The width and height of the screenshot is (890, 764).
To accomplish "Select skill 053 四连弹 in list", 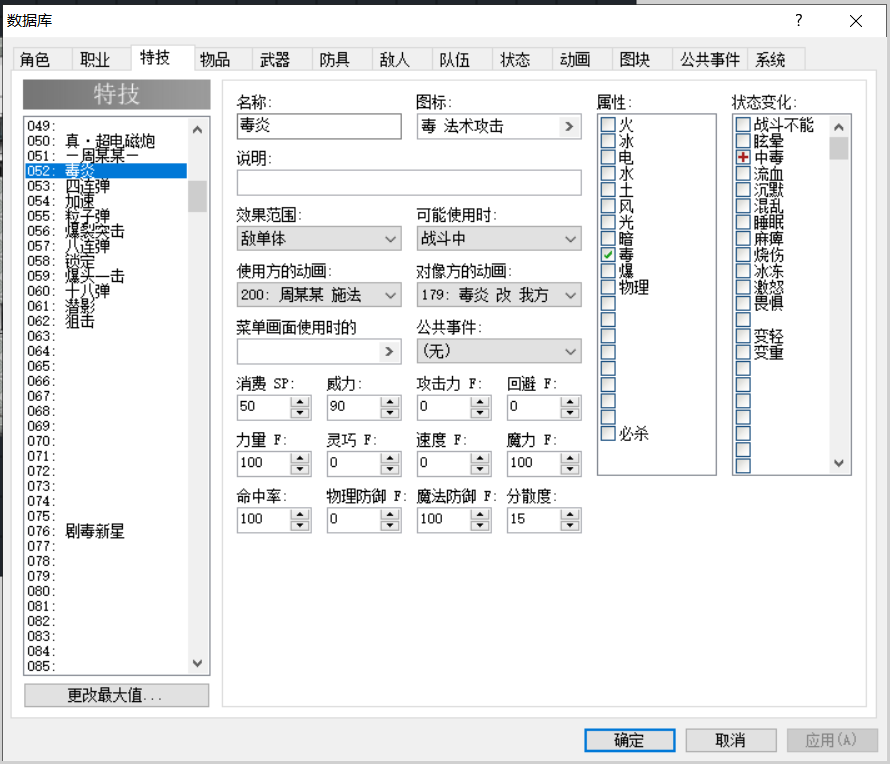I will [x=106, y=186].
